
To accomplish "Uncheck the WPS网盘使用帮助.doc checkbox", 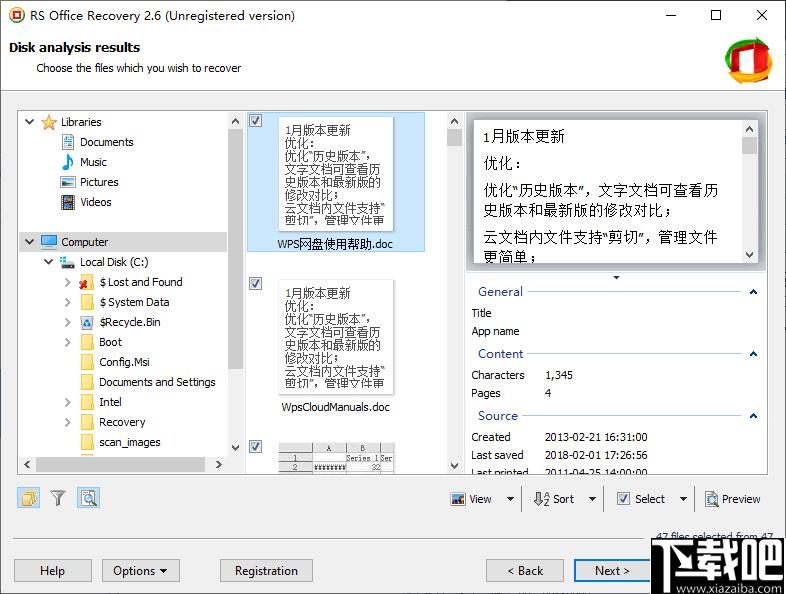I will [x=256, y=120].
